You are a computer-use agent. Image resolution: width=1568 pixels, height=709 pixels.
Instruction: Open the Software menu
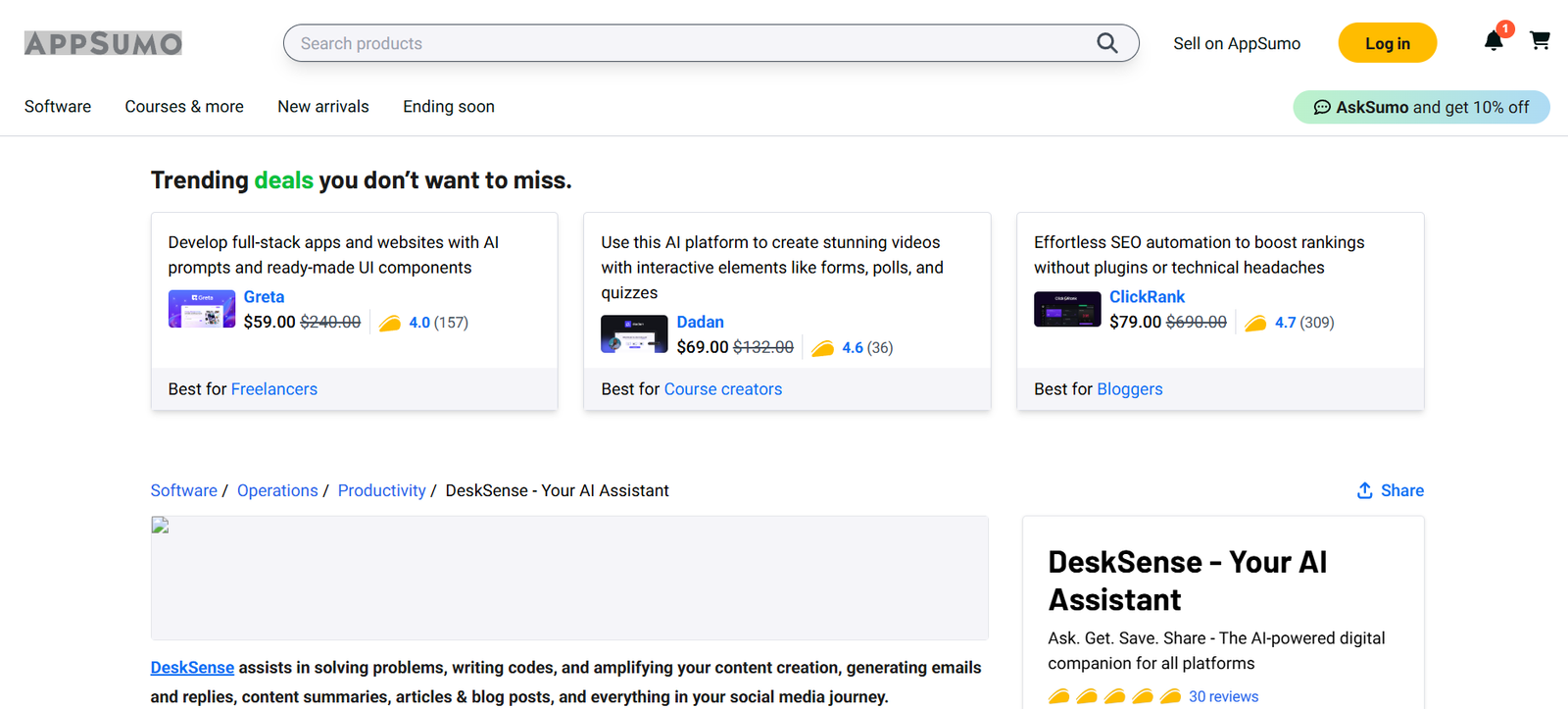tap(58, 107)
